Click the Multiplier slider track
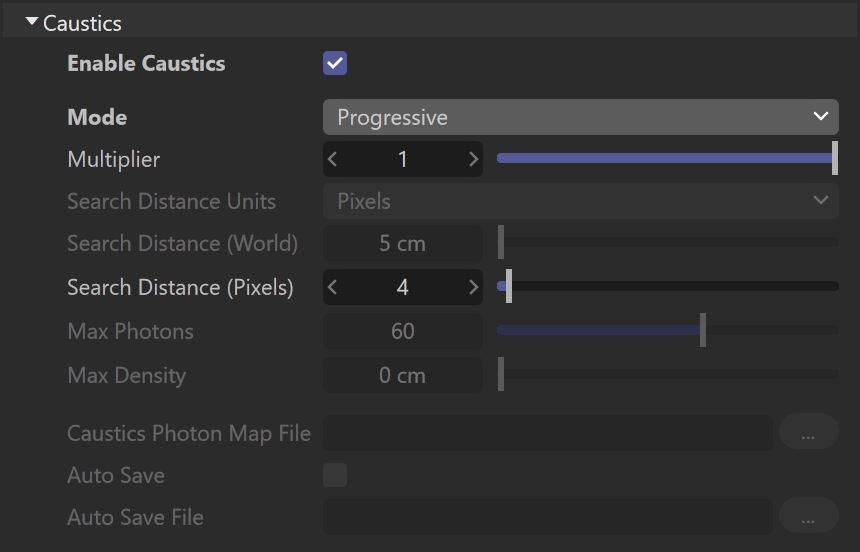 coord(667,158)
